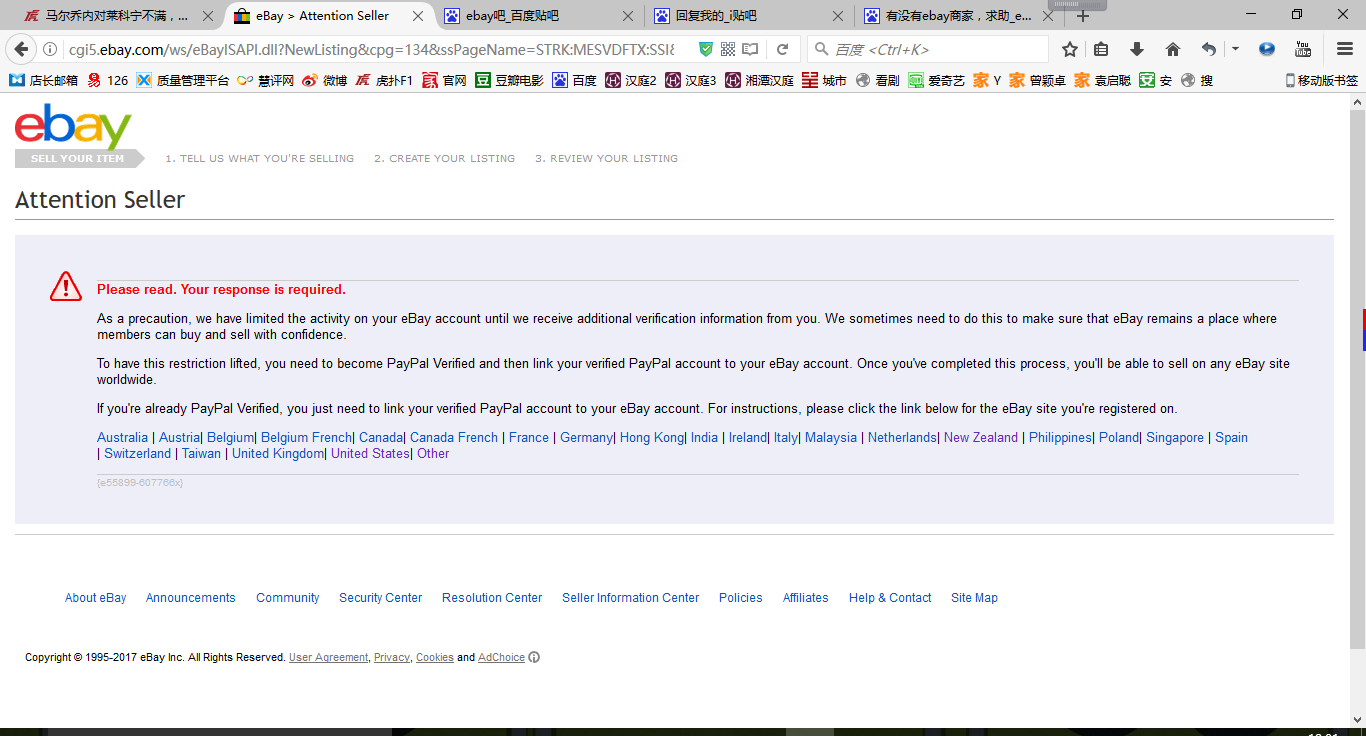The image size is (1366, 736).
Task: Open the 湘潭汉庭 bookmark
Action: click(x=760, y=80)
